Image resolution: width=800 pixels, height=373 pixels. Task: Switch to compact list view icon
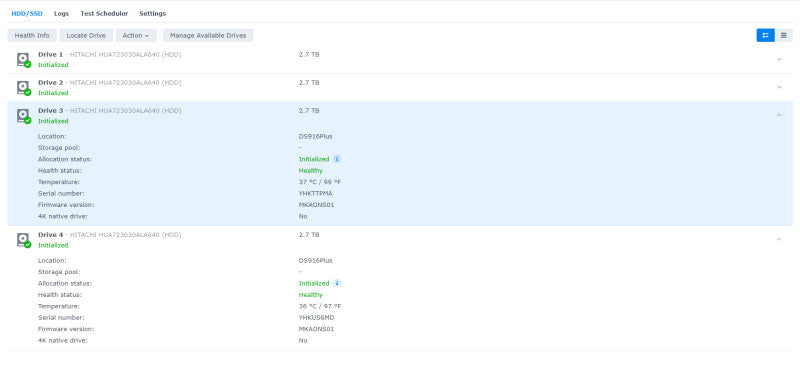[x=784, y=35]
